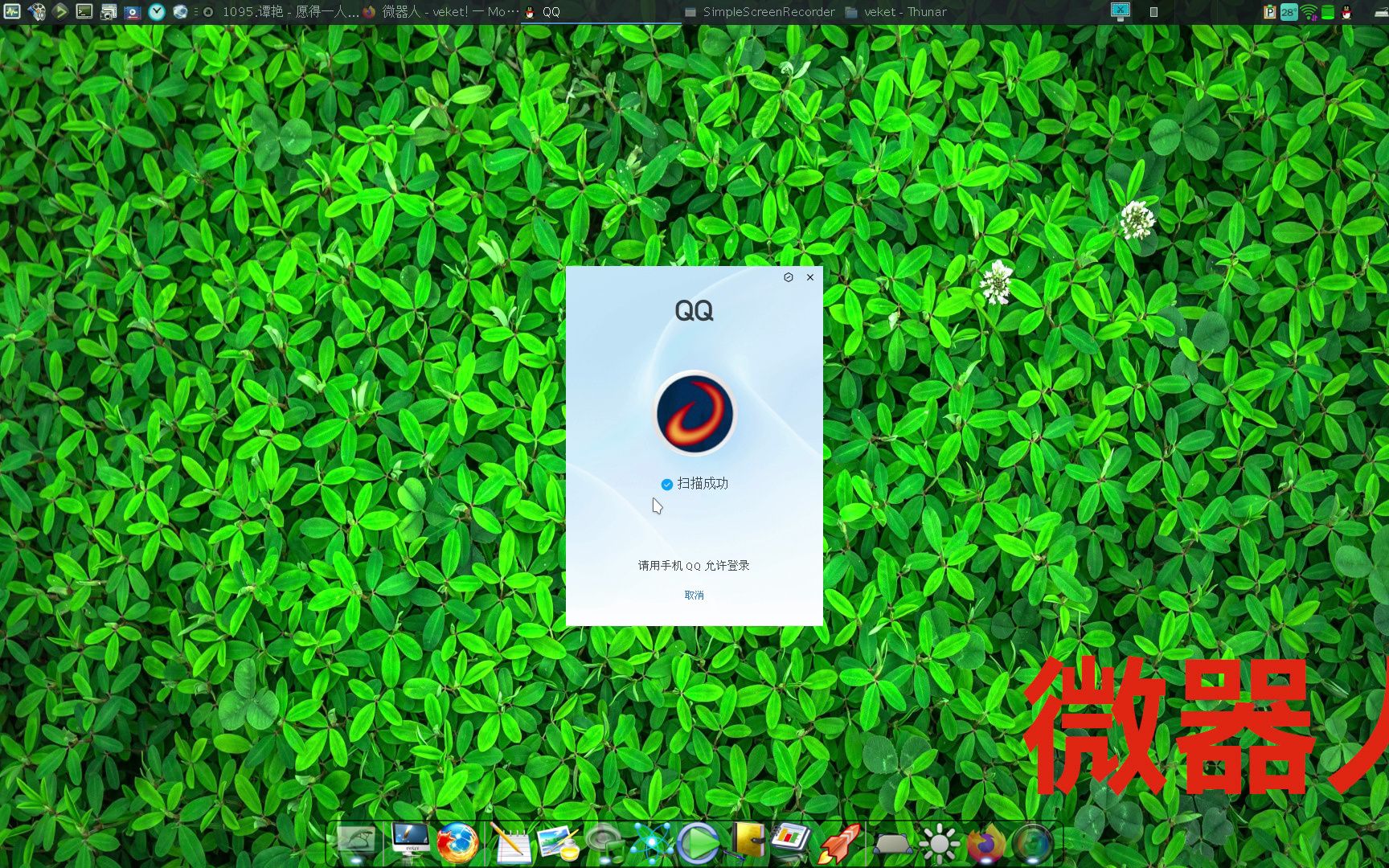Open the green disk usage tray icon
Image resolution: width=1389 pixels, height=868 pixels.
coord(1328,12)
